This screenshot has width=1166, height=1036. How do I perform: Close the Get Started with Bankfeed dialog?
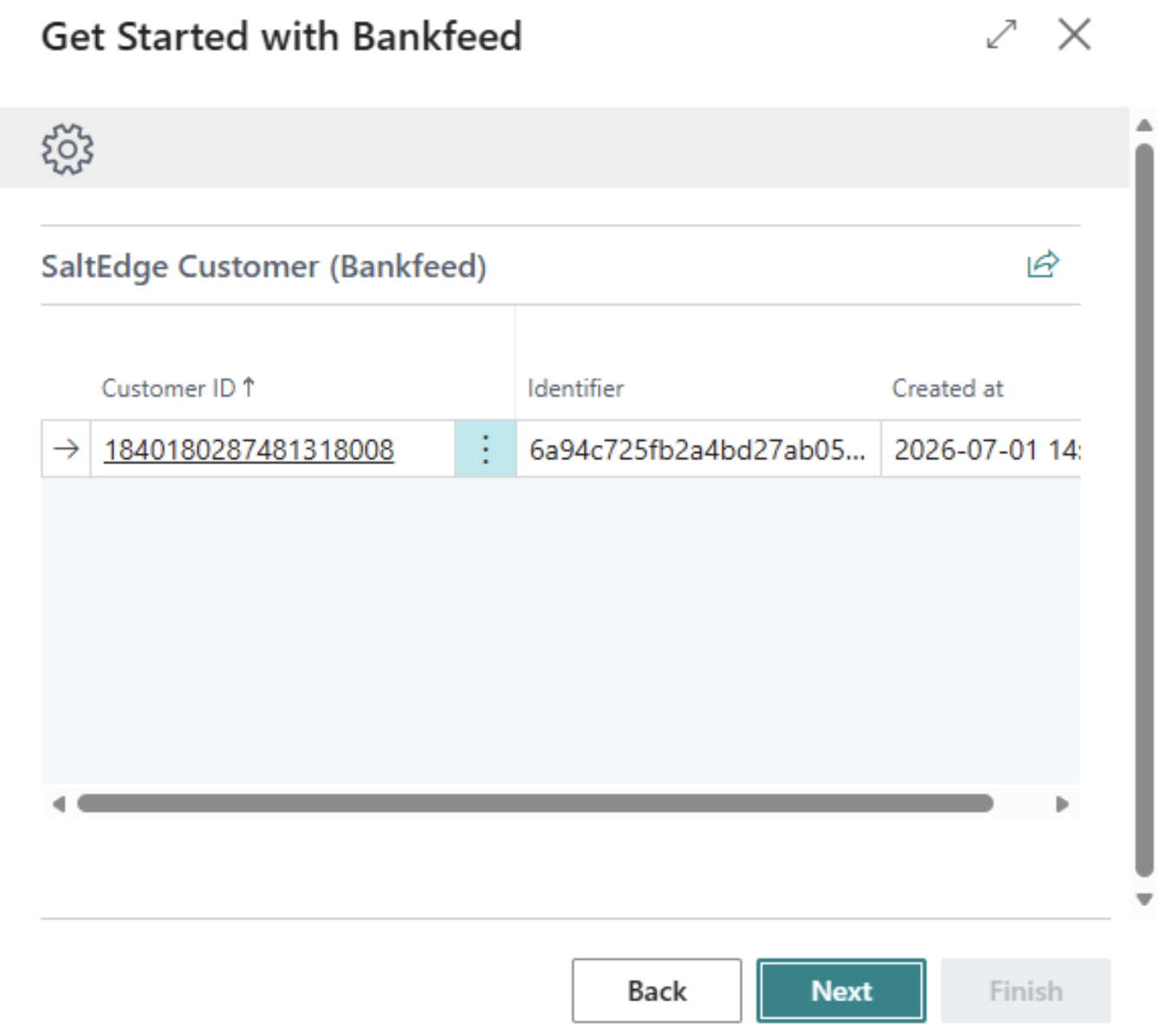1074,36
